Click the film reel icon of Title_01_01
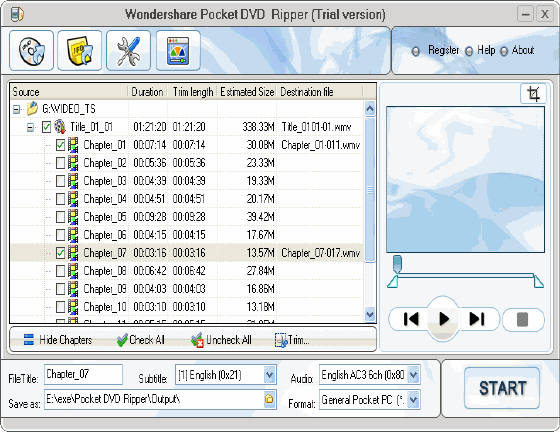 click(60, 127)
